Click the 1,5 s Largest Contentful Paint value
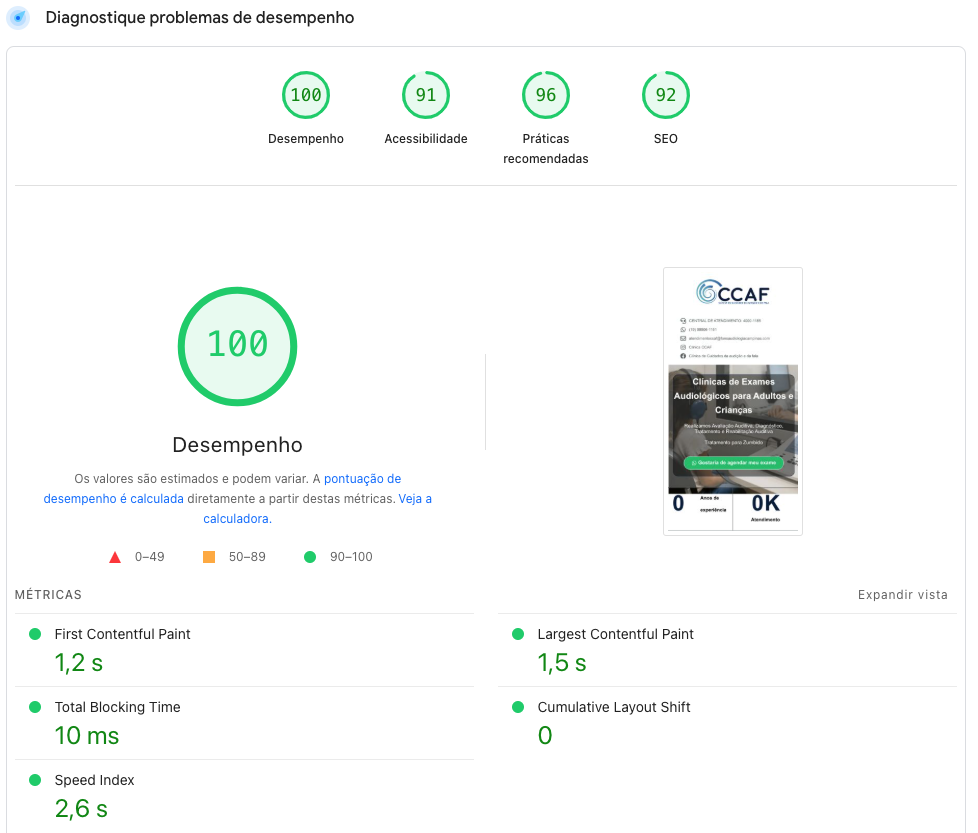Image resolution: width=978 pixels, height=833 pixels. (x=562, y=663)
